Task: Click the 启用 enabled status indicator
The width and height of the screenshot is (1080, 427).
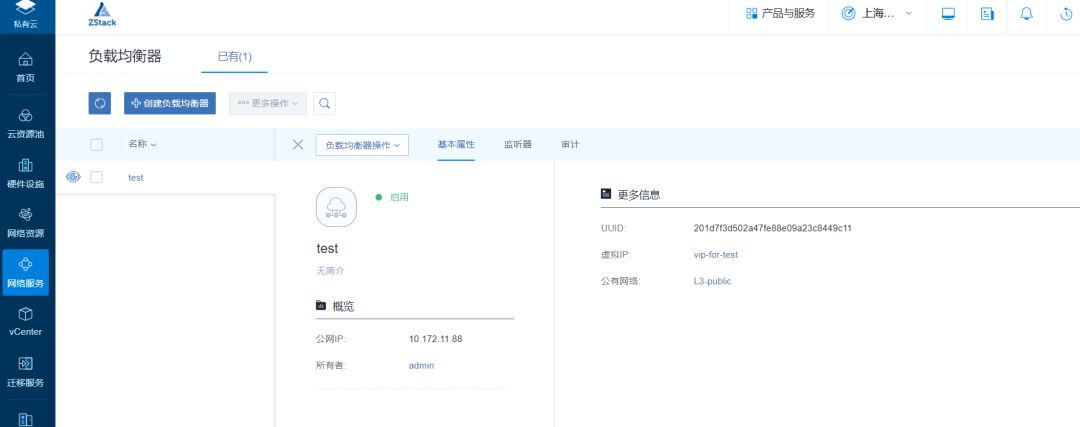Action: (x=392, y=197)
